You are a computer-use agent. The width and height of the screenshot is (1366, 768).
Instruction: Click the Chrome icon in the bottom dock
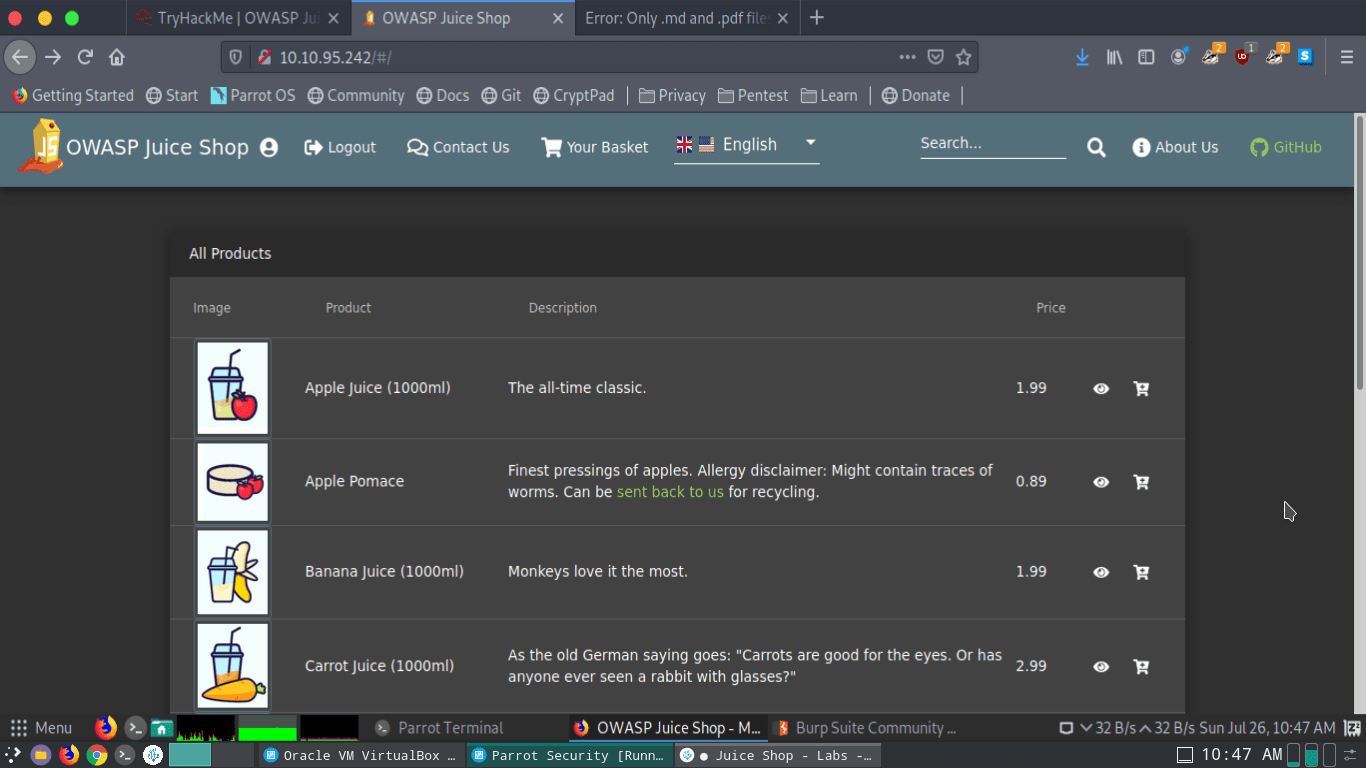point(97,755)
